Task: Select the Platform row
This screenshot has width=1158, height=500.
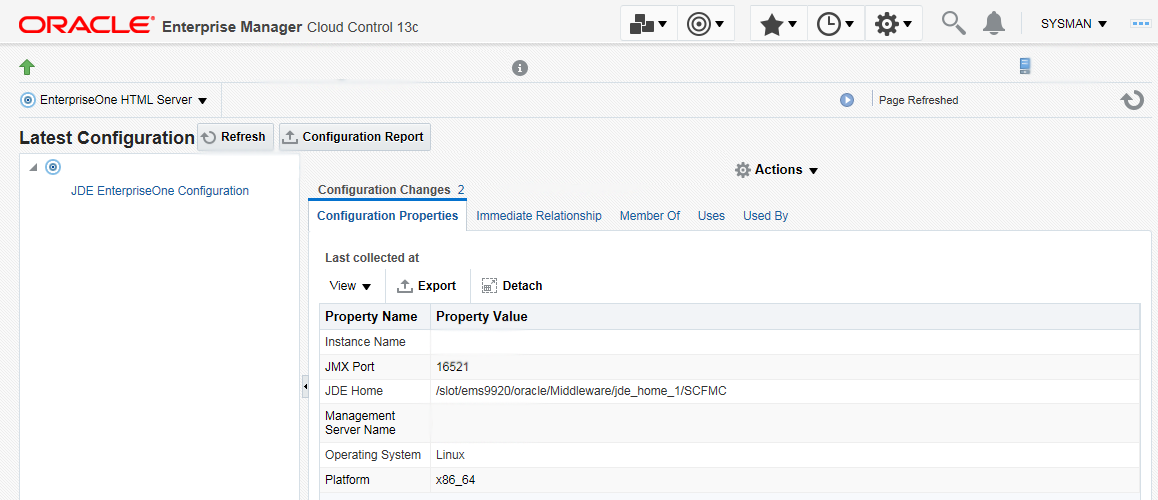Action: click(730, 480)
